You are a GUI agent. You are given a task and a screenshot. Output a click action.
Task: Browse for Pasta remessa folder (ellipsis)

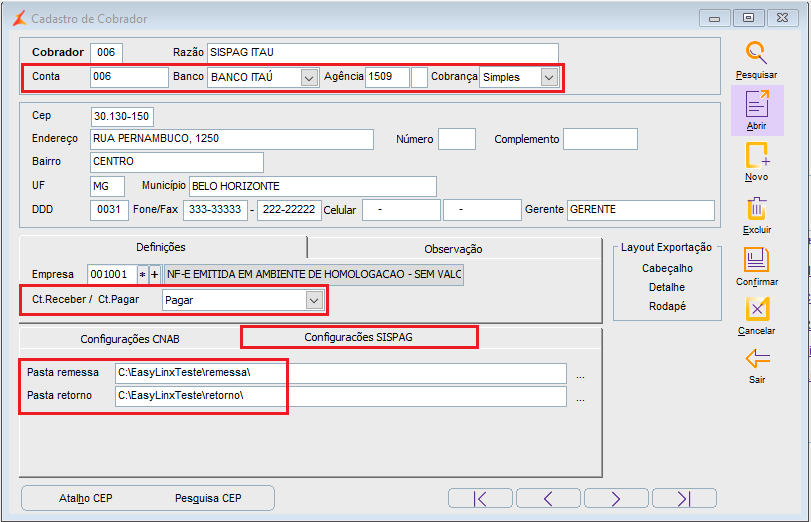click(580, 376)
